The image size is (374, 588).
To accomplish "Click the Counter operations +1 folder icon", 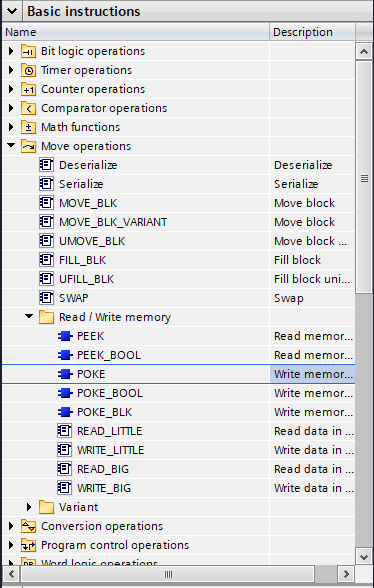I will pyautogui.click(x=29, y=89).
